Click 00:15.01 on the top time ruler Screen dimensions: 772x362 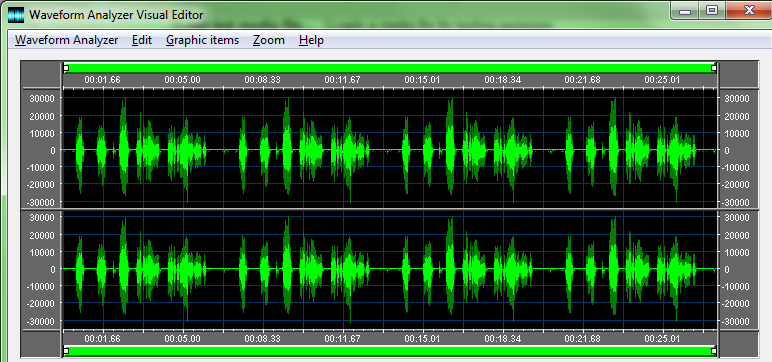[422, 79]
